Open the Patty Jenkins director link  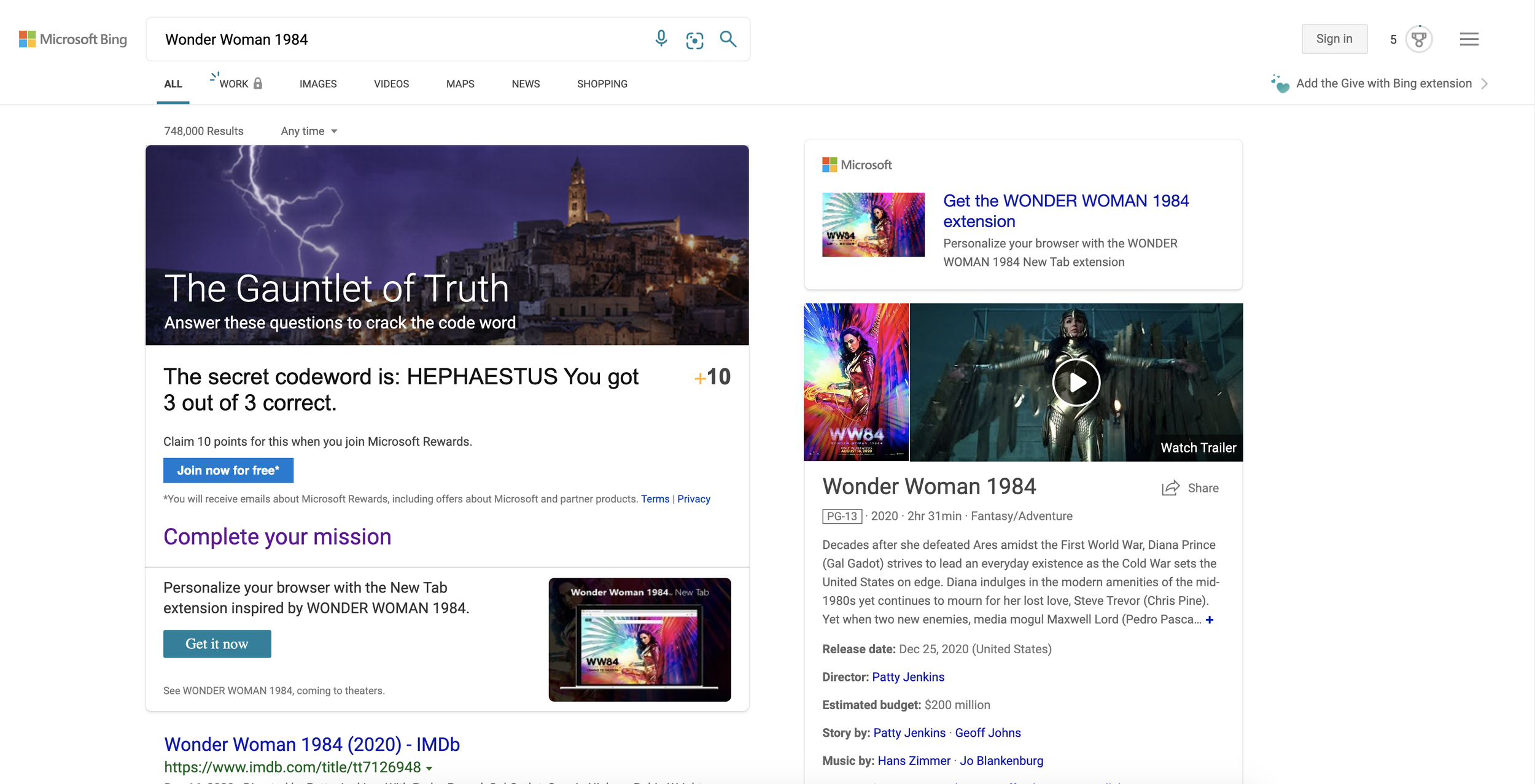pos(907,677)
